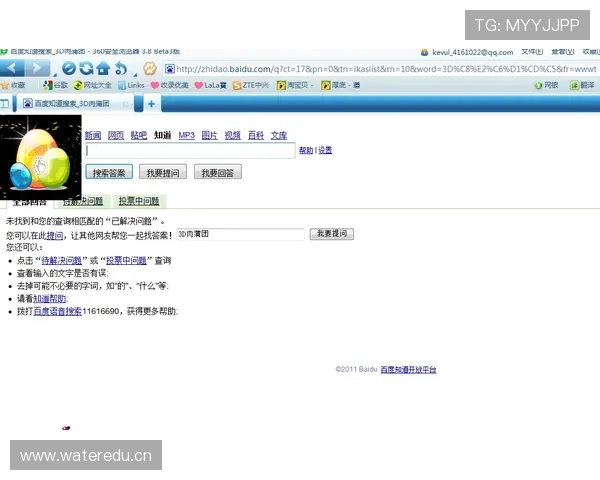600x480 pixels.
Task: Switch to the 百科 search category
Action: click(x=256, y=135)
